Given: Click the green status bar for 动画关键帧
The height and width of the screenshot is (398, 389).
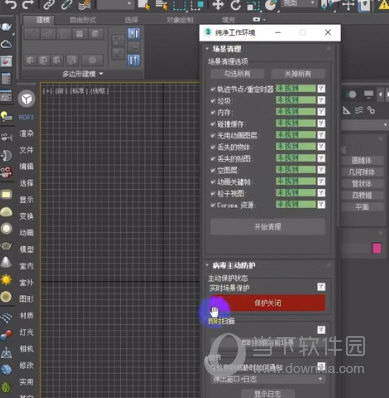Looking at the screenshot, I should tap(296, 181).
